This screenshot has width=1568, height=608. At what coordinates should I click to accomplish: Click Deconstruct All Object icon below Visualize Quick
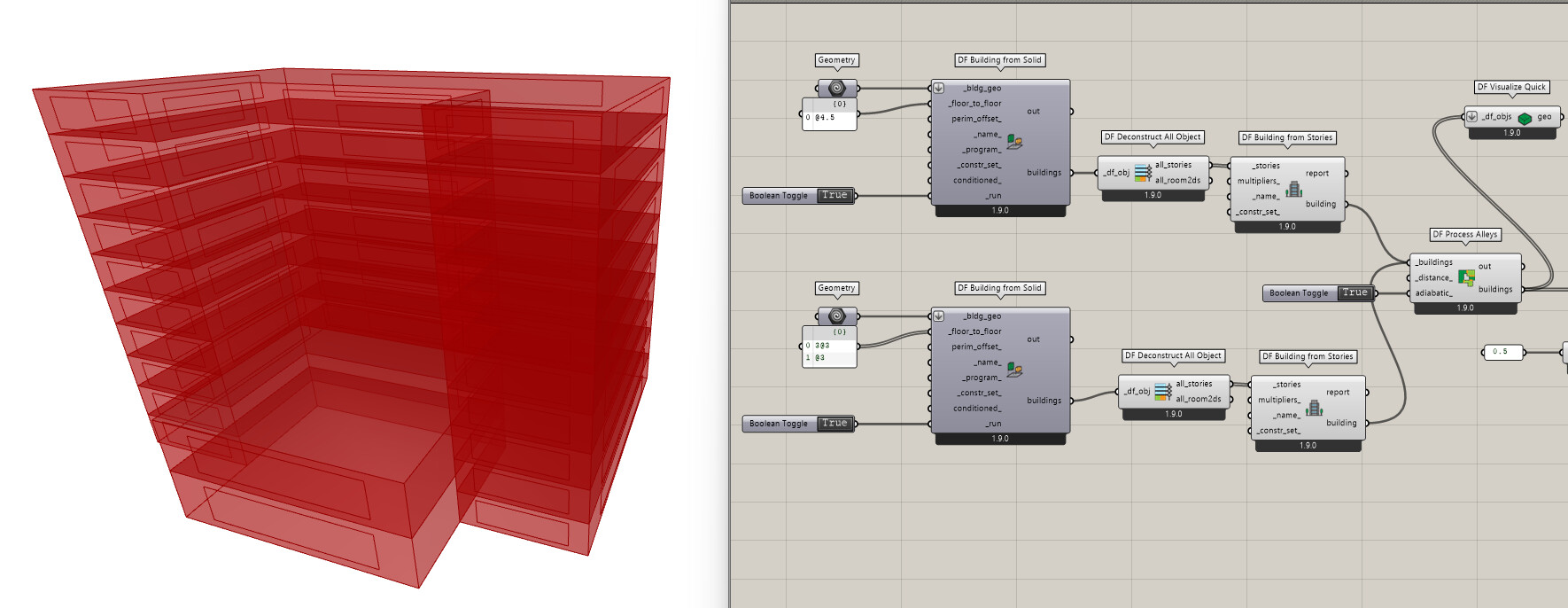click(x=1143, y=173)
